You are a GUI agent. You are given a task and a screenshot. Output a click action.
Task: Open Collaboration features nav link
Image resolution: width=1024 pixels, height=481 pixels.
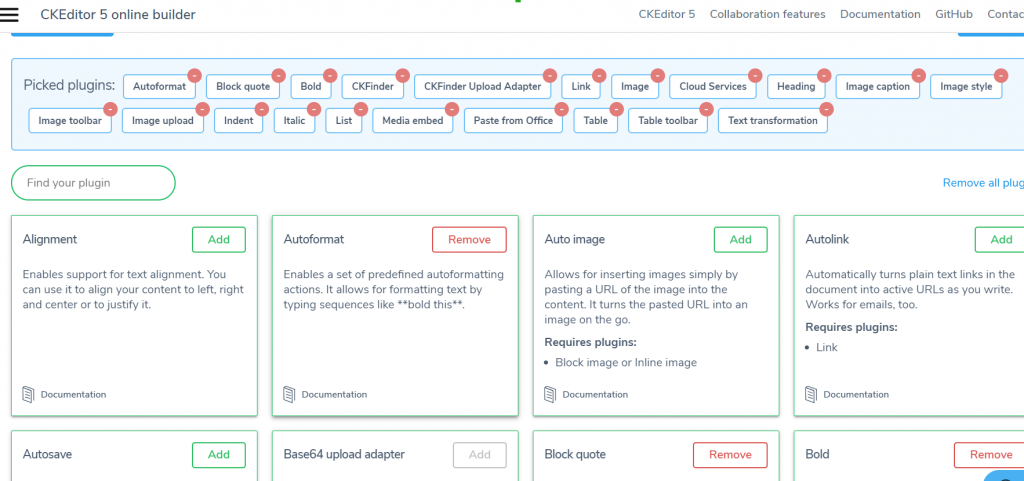[767, 14]
